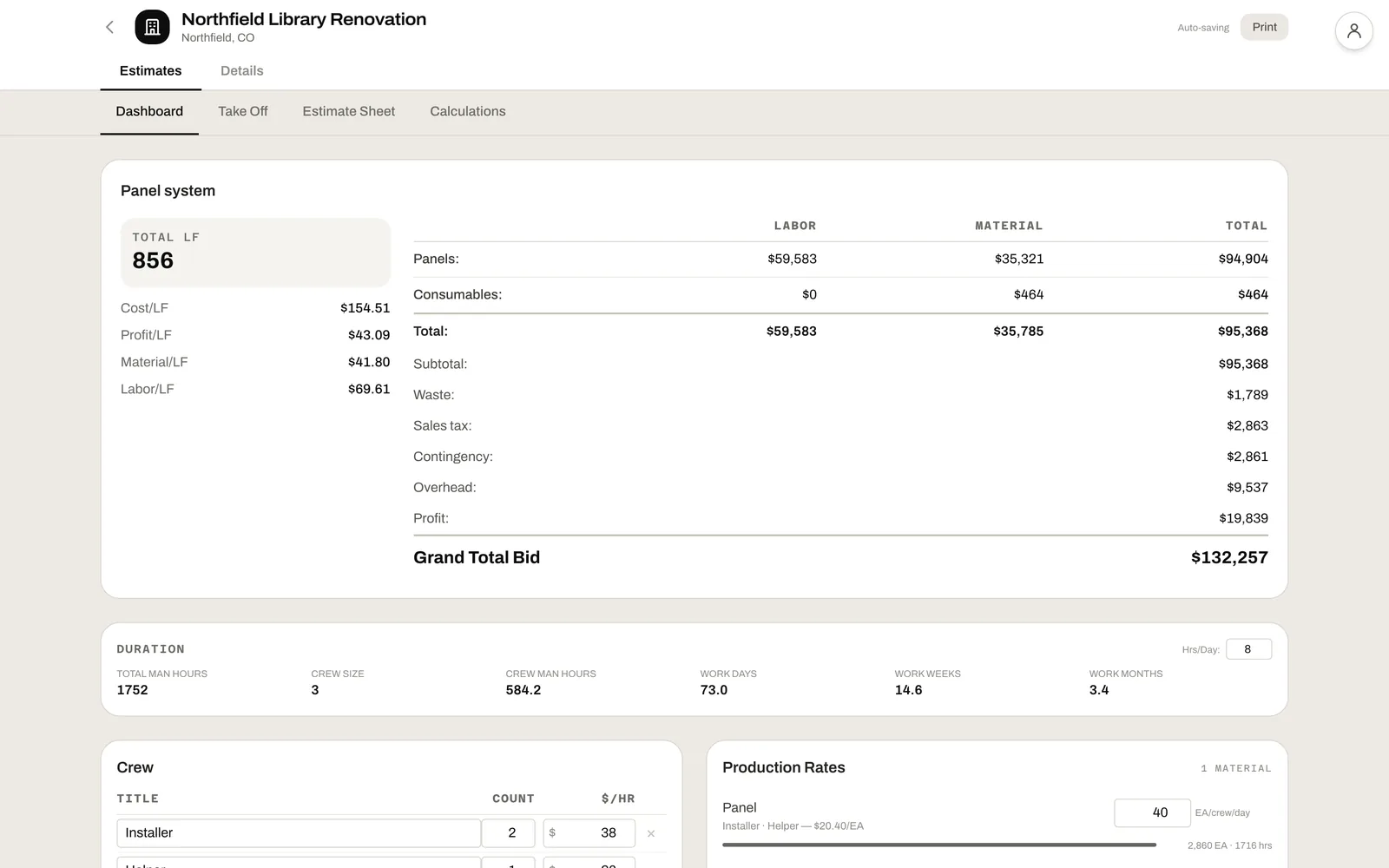
Task: Click the Profit amount $19,839
Action: 1243,518
